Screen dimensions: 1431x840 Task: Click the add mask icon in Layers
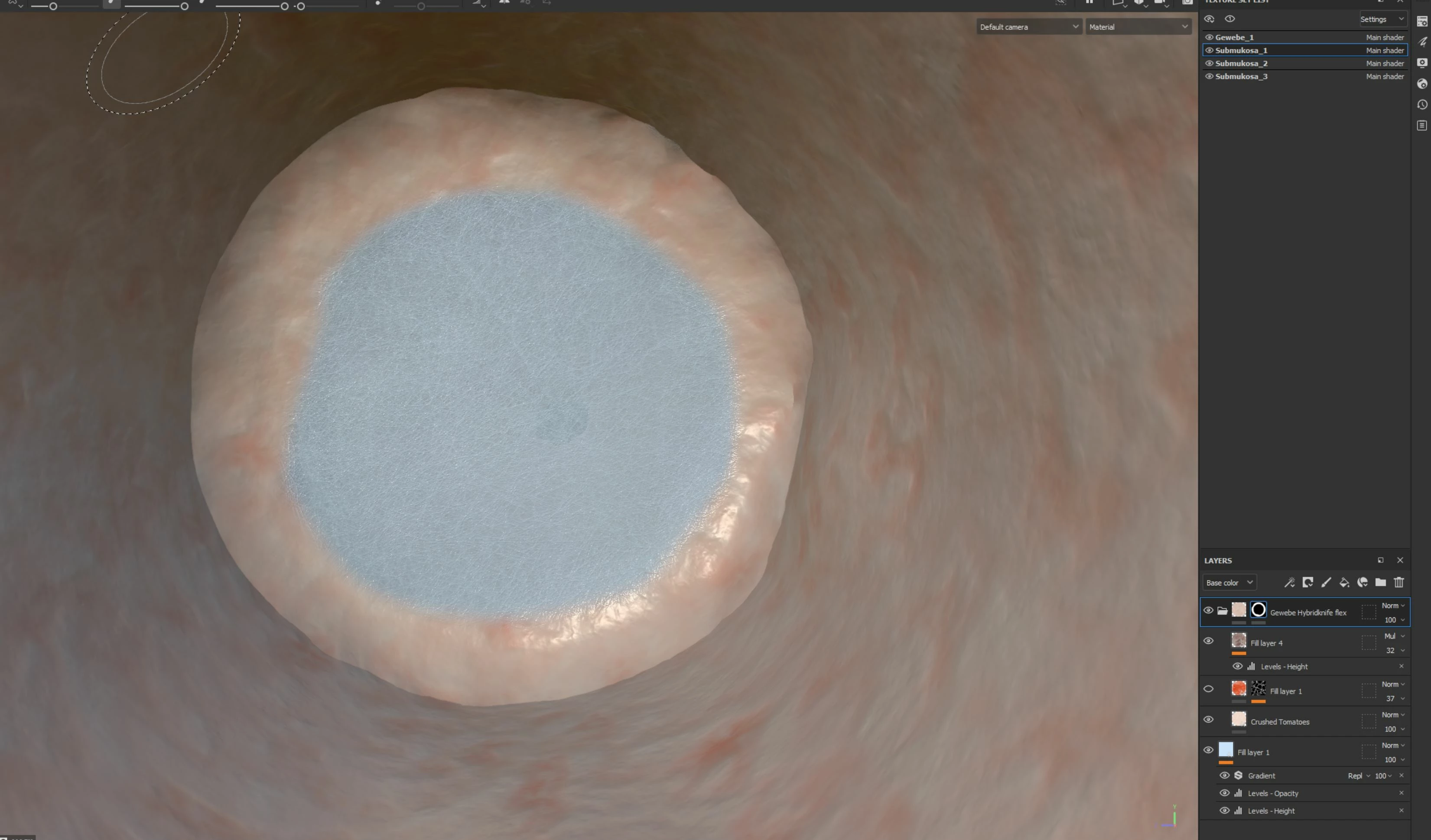click(1308, 582)
